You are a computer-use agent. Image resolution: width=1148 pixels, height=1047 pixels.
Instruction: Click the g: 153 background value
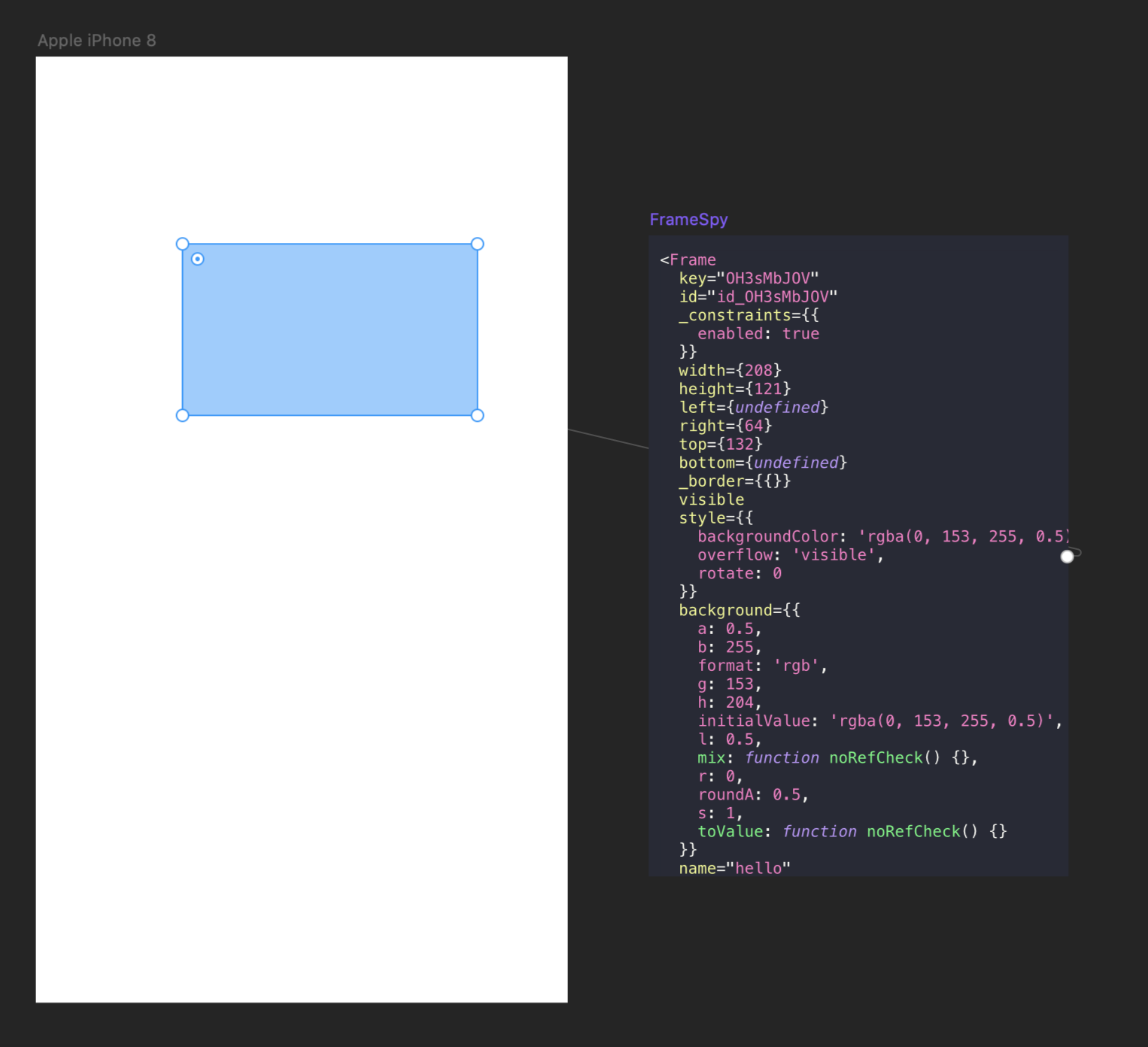(x=730, y=684)
